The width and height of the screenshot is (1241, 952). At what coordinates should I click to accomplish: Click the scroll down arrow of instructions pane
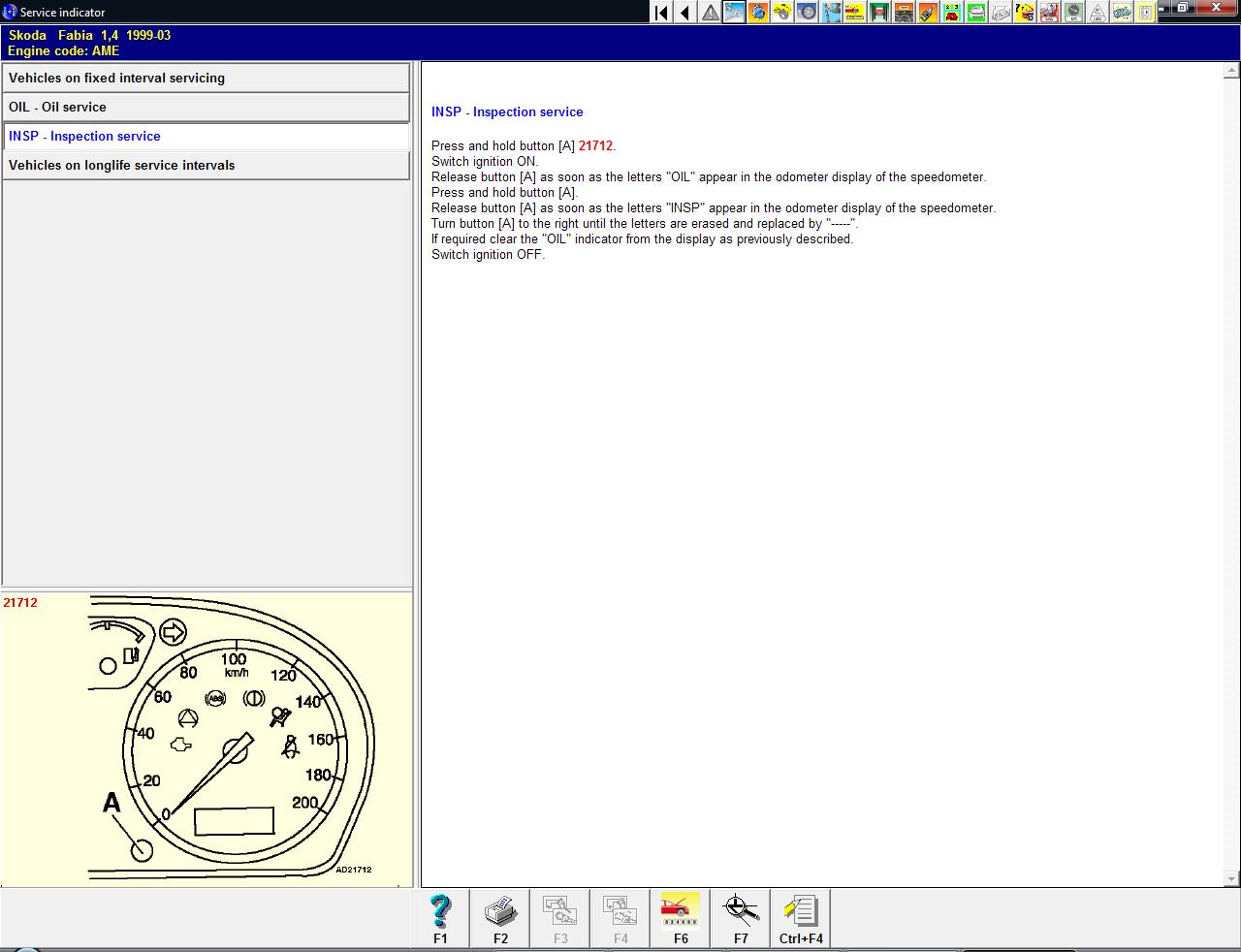(1231, 878)
